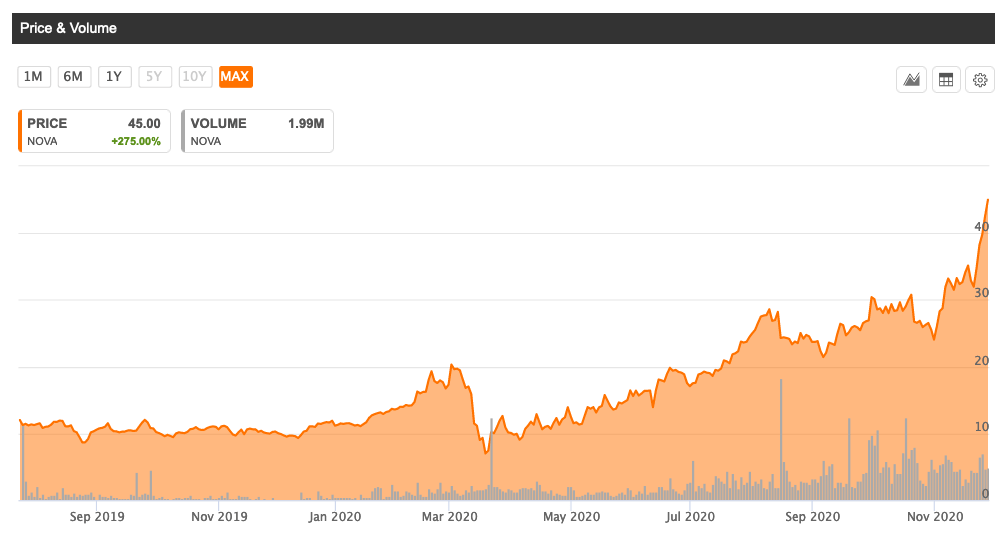Click the tallest volume bar before Sep 2020

click(x=781, y=440)
